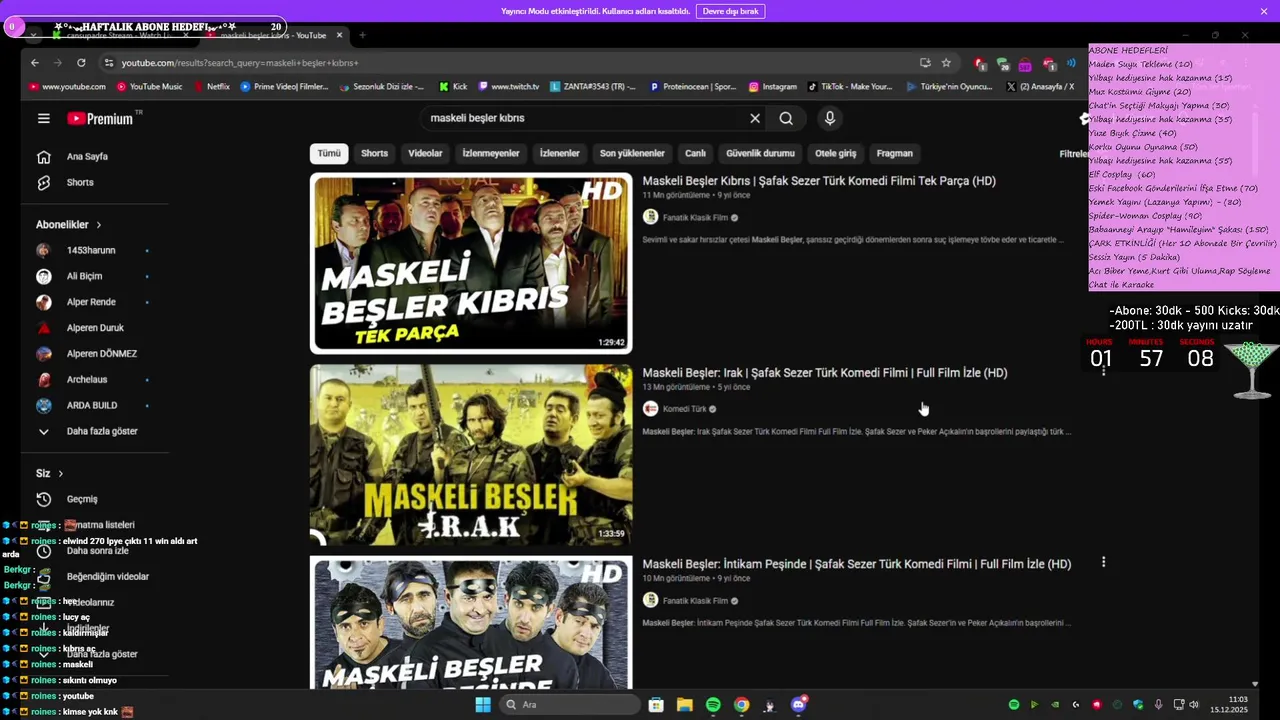Switch to Chrome in the taskbar
Viewport: 1280px width, 720px height.
click(x=741, y=705)
